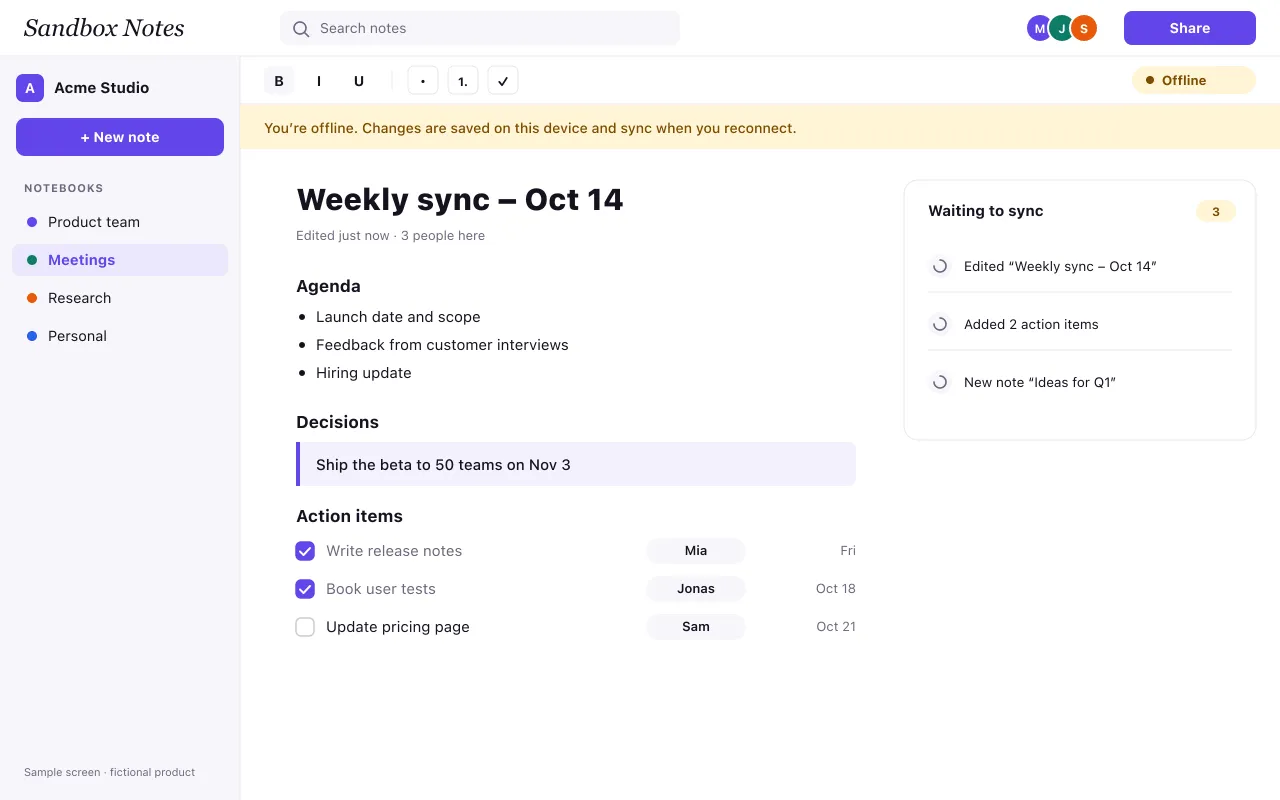Click the Oct 21 due date
This screenshot has width=1280, height=800.
[836, 627]
